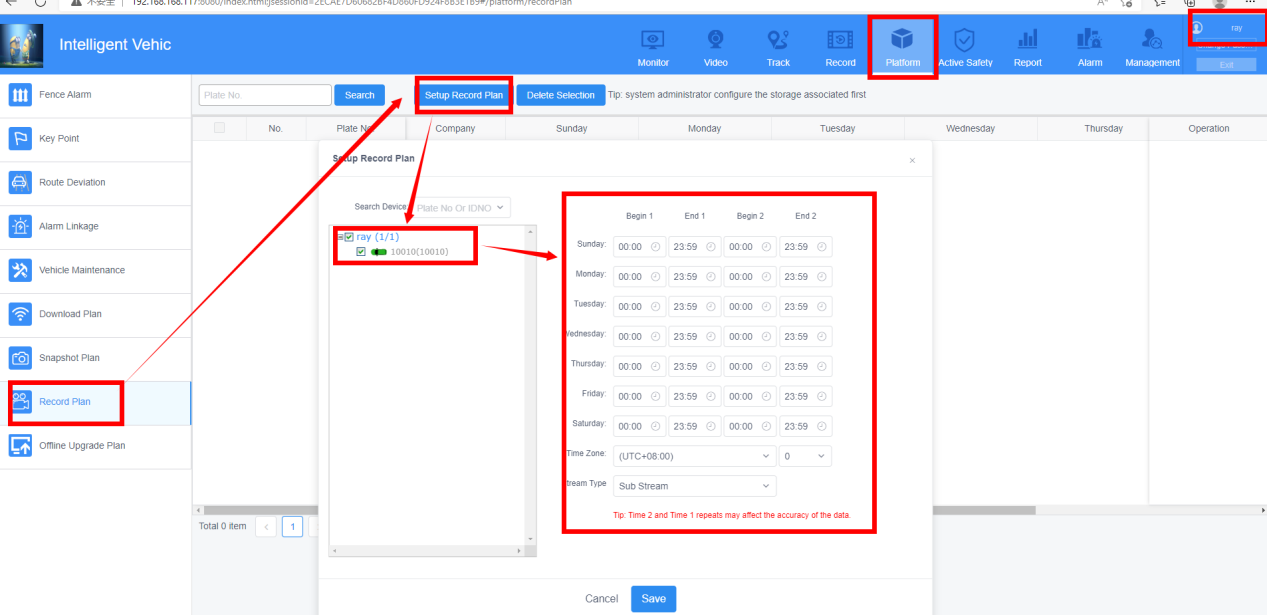Go to page 1 in pagination
1267x615 pixels.
pyautogui.click(x=292, y=527)
